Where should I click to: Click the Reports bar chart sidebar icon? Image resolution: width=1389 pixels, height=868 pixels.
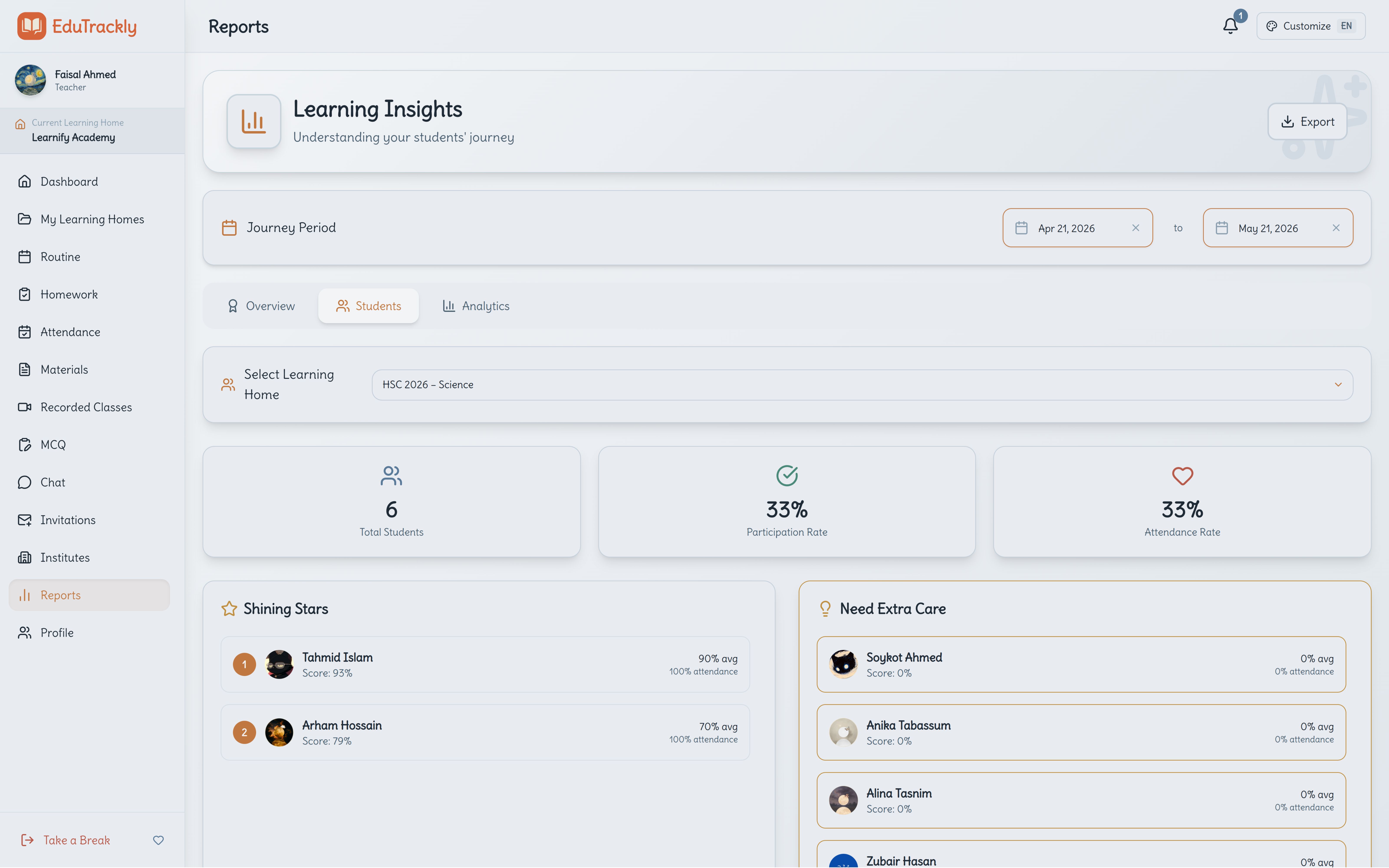coord(25,595)
